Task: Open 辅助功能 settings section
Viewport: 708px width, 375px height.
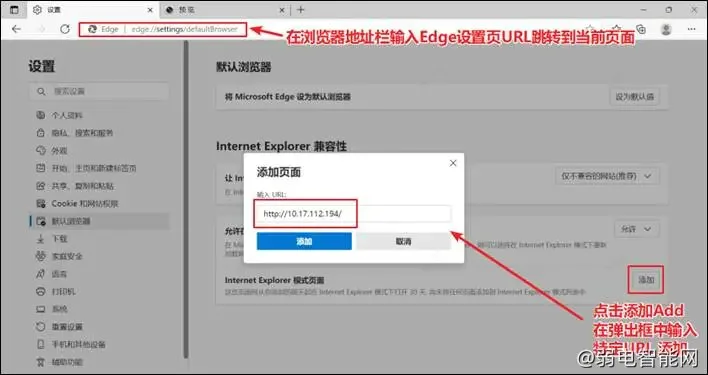Action: (x=67, y=362)
